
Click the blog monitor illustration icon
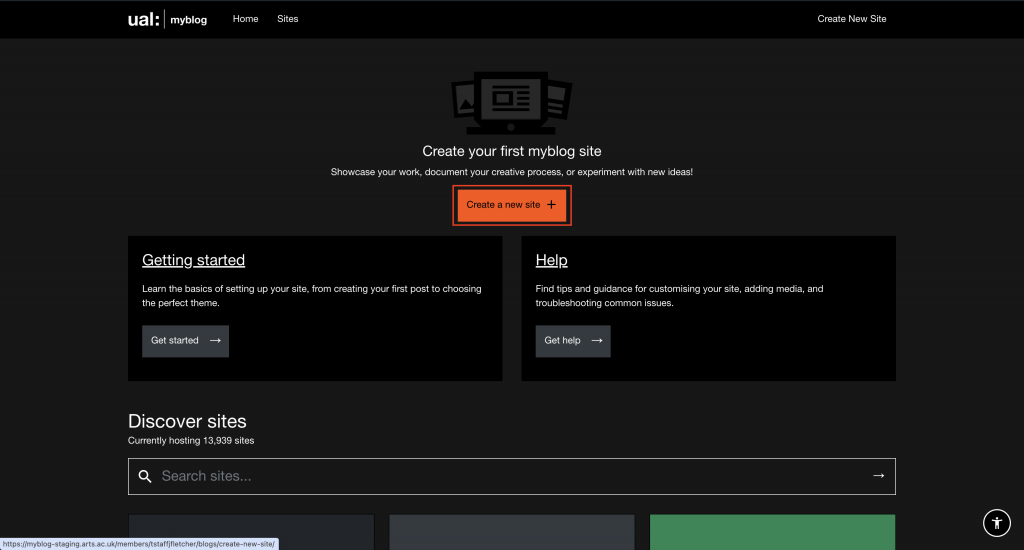tap(511, 103)
